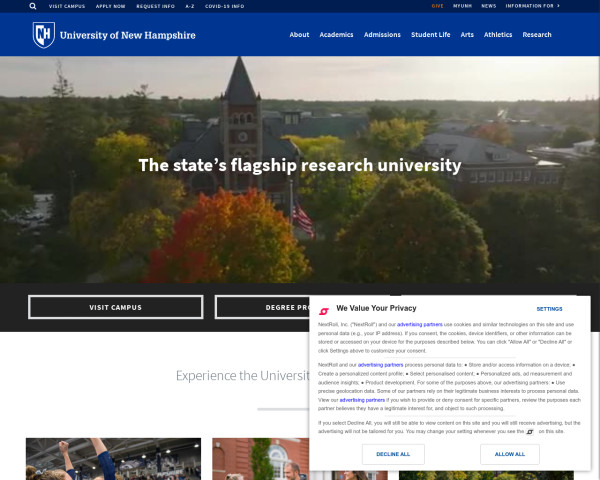Open the search magnifier icon
This screenshot has width=600, height=480.
pos(33,6)
